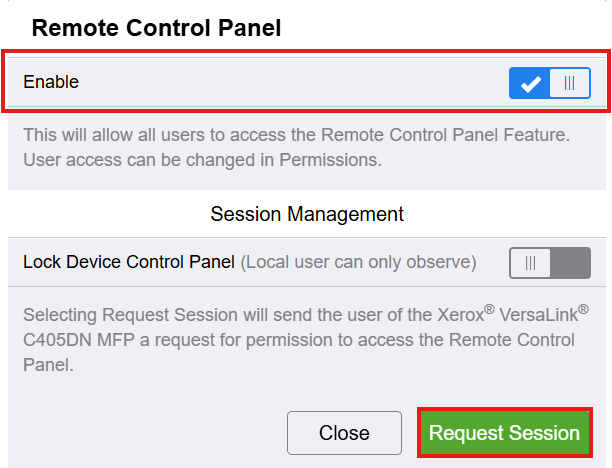
Task: Click the 'Local user can only observe' note
Action: point(359,262)
